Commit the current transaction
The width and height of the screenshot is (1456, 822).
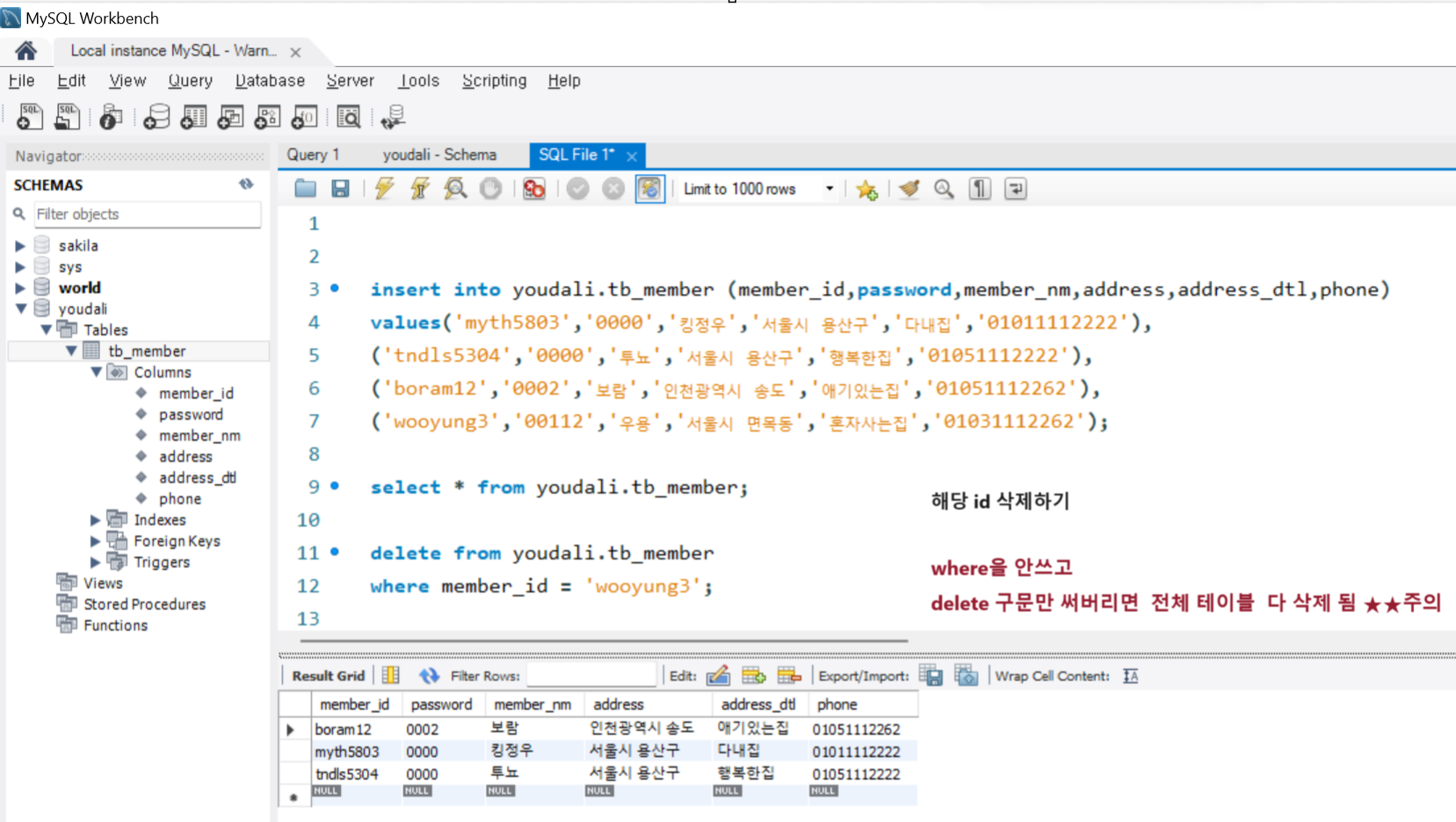577,188
